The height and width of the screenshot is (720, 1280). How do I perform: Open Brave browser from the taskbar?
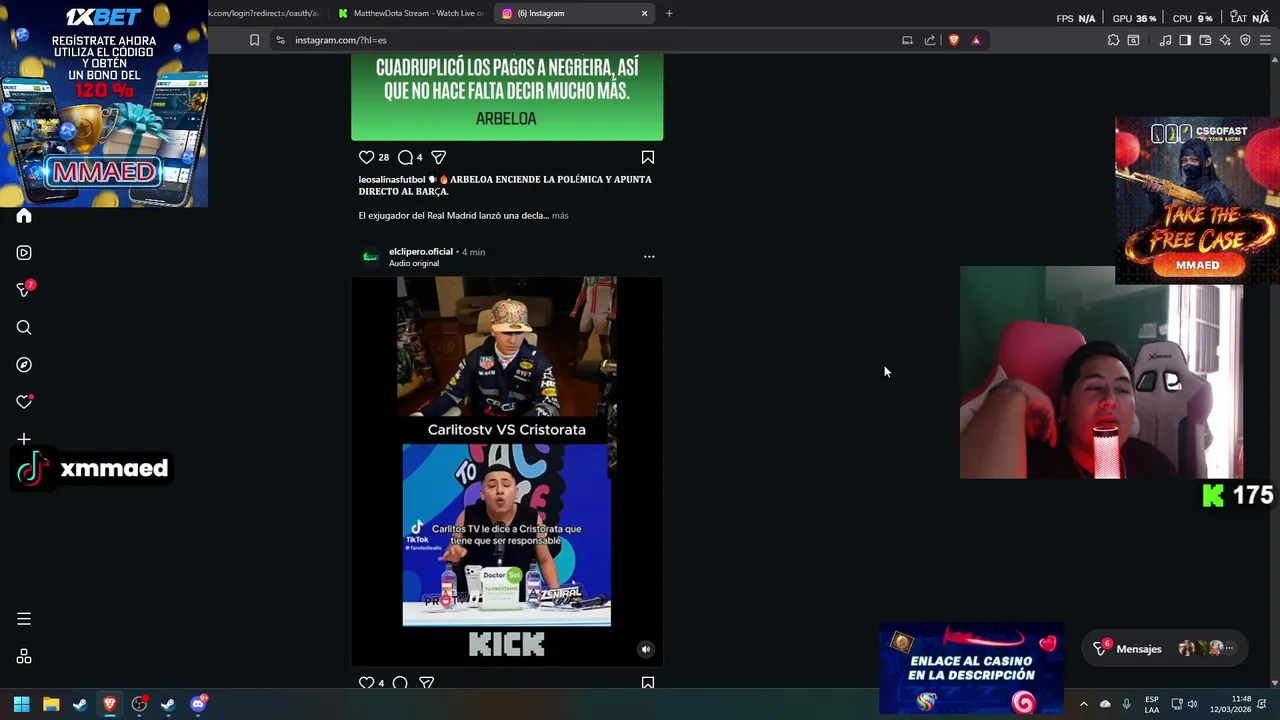(110, 704)
